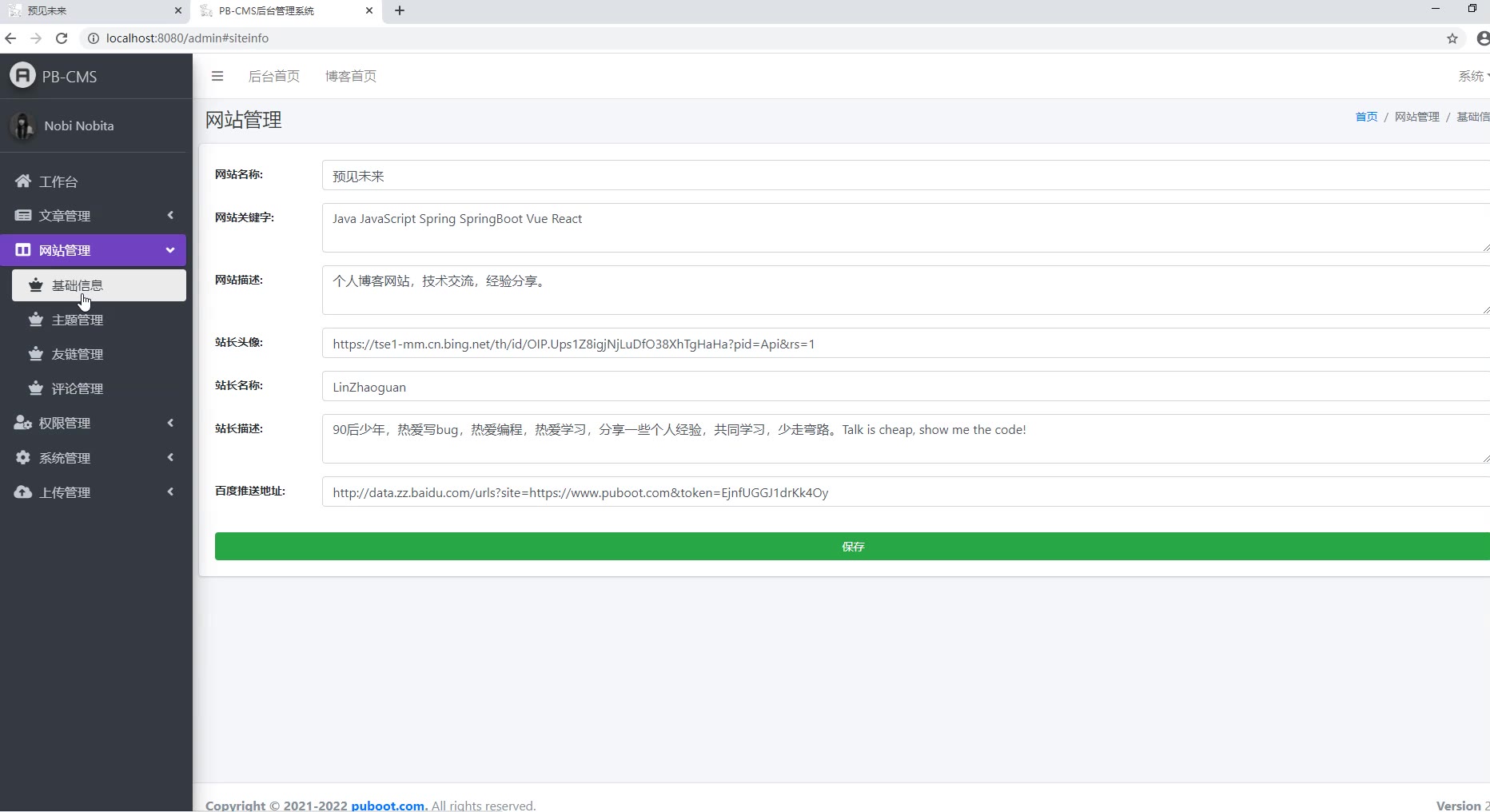Click the 网站管理 breadcrumb text
The height and width of the screenshot is (812, 1490).
(x=1416, y=117)
